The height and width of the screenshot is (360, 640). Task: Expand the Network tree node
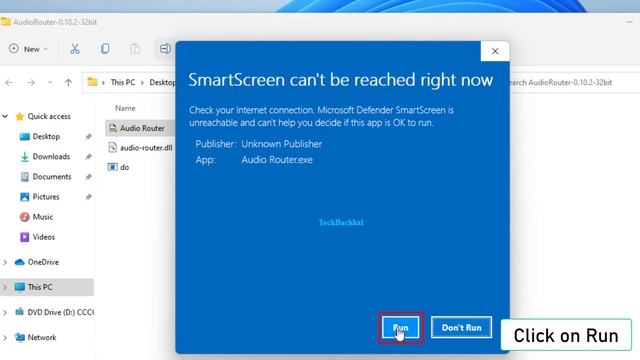[5, 338]
